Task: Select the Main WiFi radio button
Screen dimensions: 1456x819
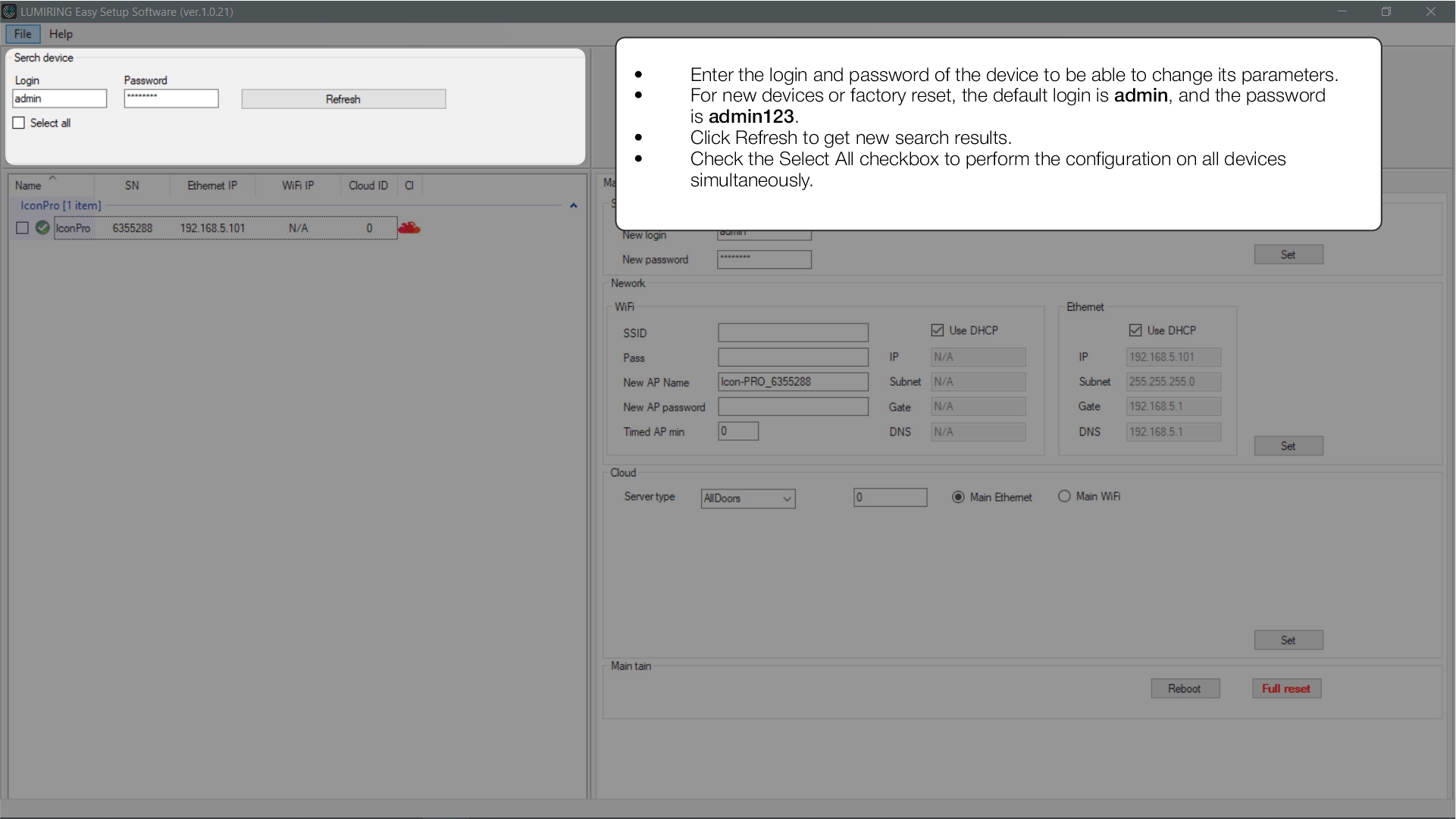Action: point(1064,496)
